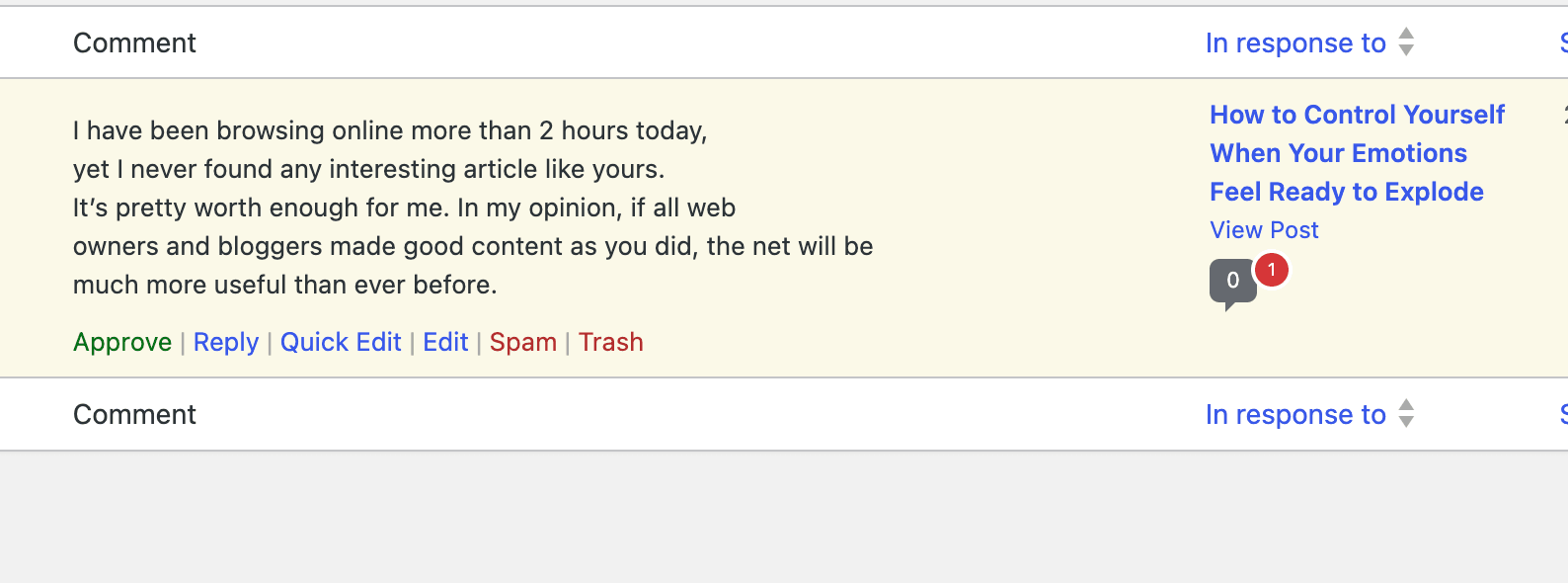Approve the pending comment
Image resolution: width=1568 pixels, height=583 pixels.
click(x=122, y=343)
